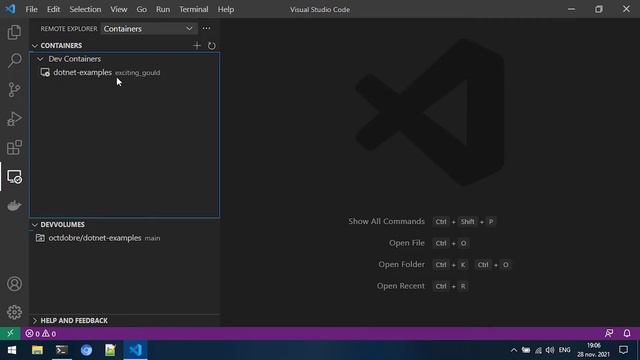
Task: Open the Terminal menu
Action: pyautogui.click(x=193, y=9)
